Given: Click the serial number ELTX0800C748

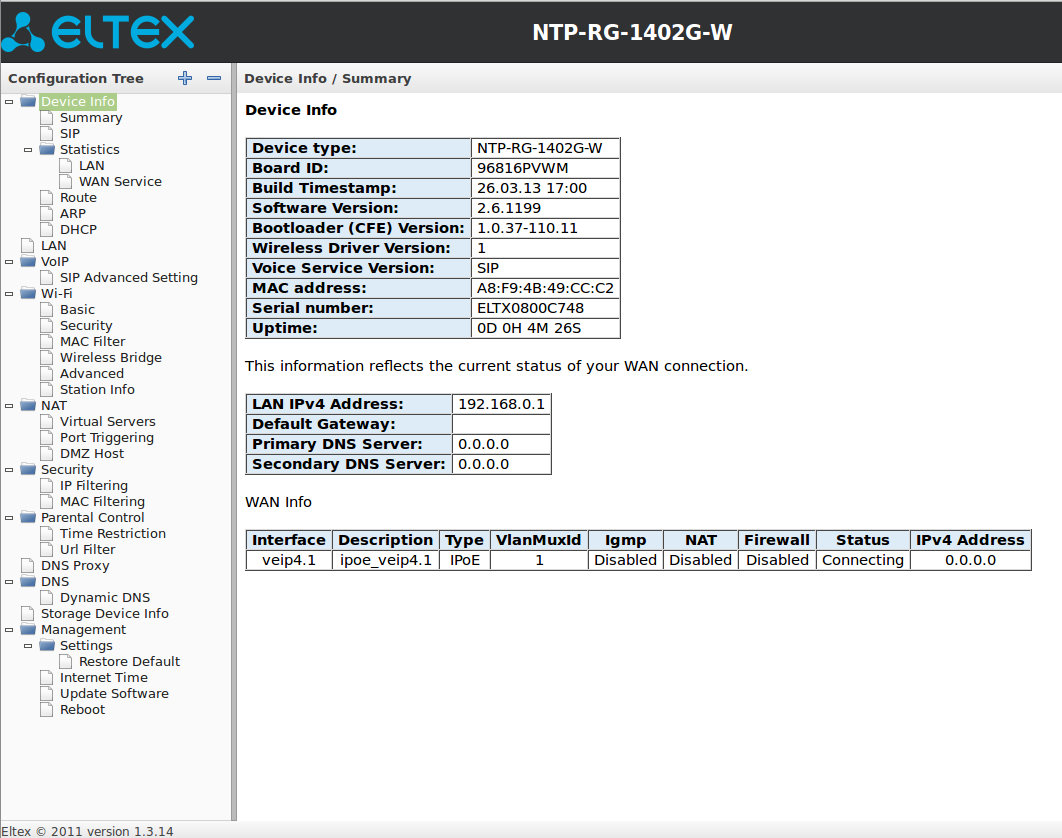Looking at the screenshot, I should (530, 308).
